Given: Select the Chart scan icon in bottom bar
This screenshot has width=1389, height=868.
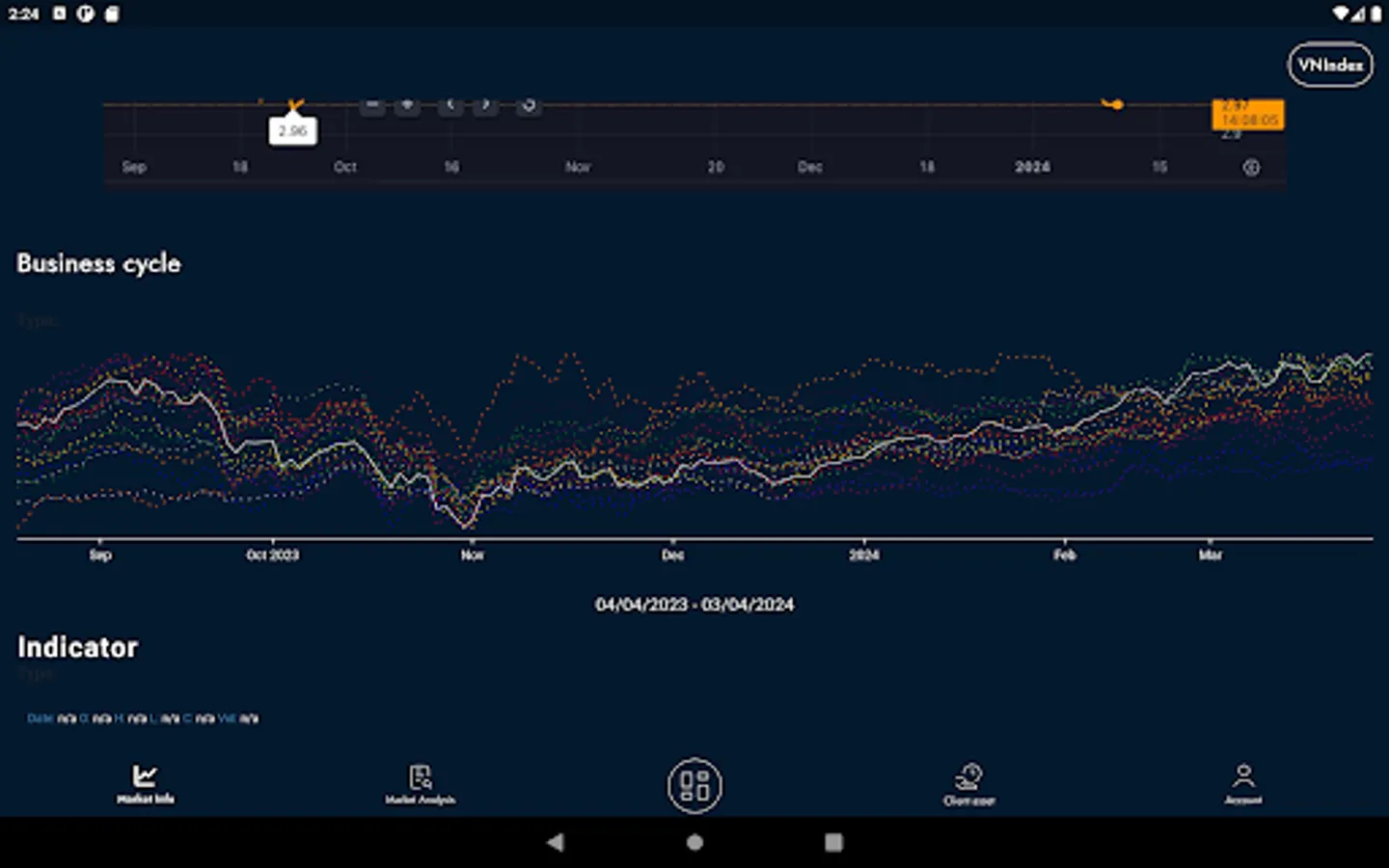Looking at the screenshot, I should click(968, 783).
